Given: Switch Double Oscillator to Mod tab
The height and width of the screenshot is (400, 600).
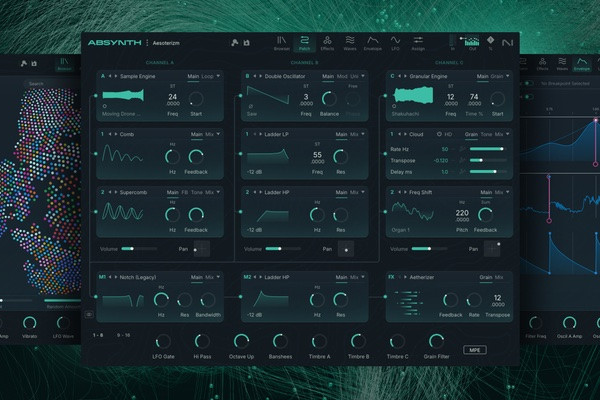Looking at the screenshot, I should click(x=342, y=77).
